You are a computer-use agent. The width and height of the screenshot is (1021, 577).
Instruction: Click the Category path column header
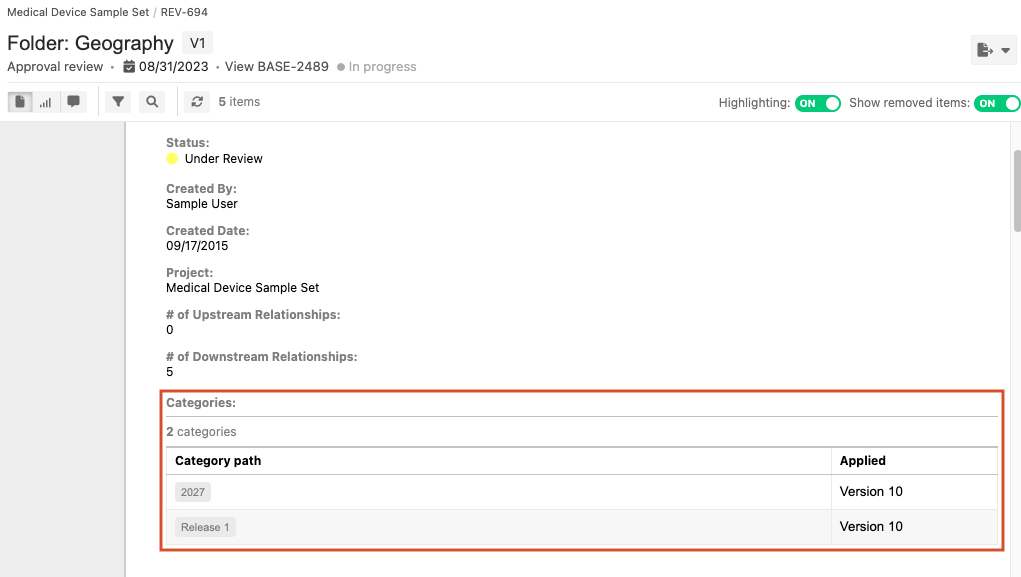[x=218, y=461]
